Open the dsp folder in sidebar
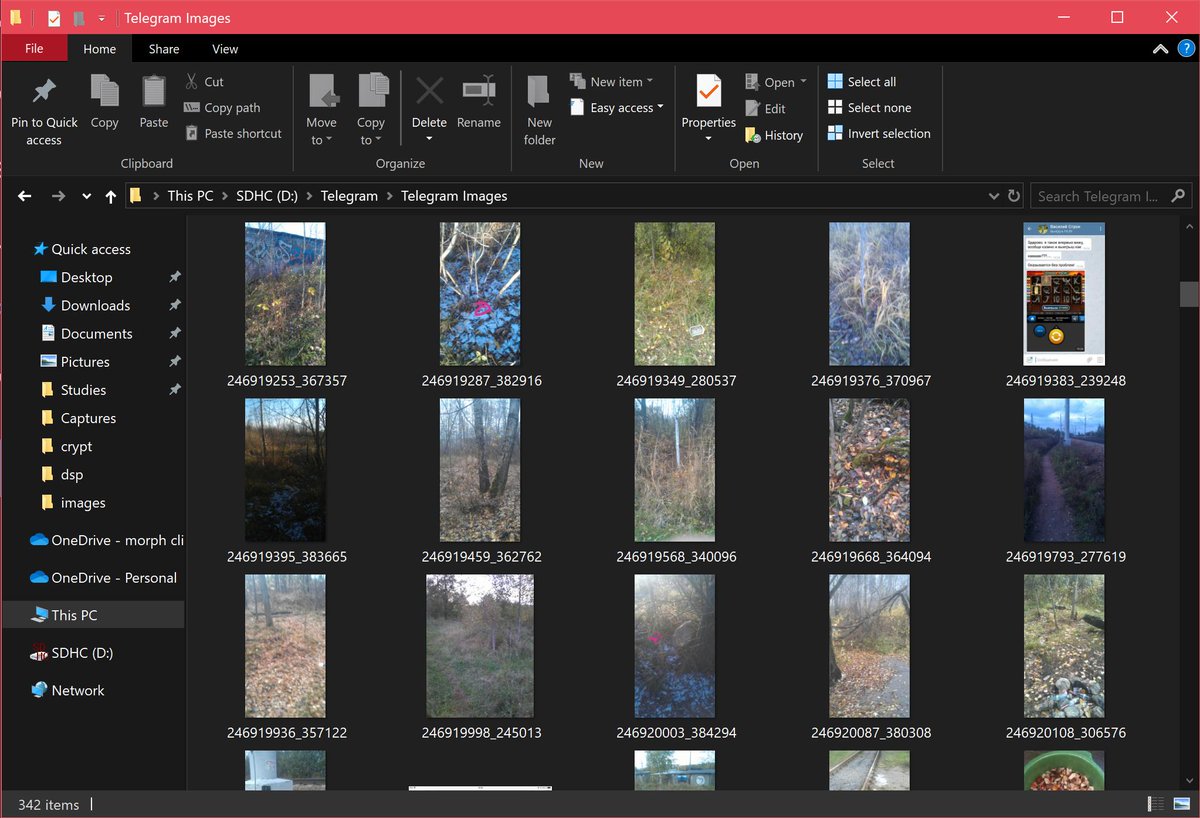Image resolution: width=1200 pixels, height=818 pixels. click(x=72, y=474)
